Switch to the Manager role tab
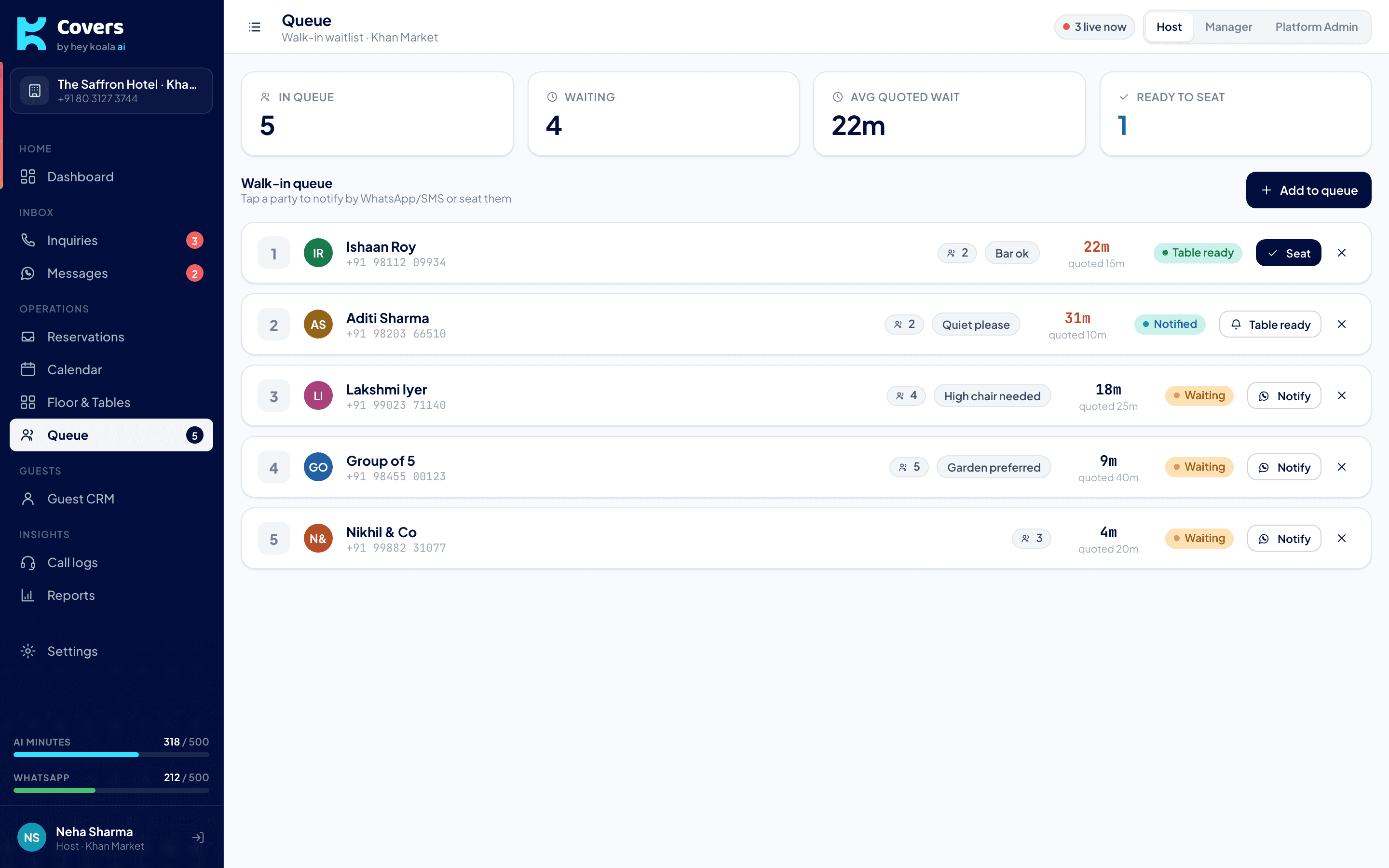1389x868 pixels. pos(1228,27)
